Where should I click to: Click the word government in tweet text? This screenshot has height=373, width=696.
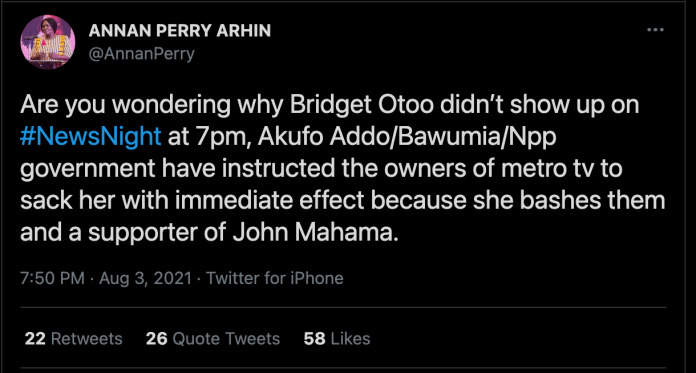pos(88,169)
